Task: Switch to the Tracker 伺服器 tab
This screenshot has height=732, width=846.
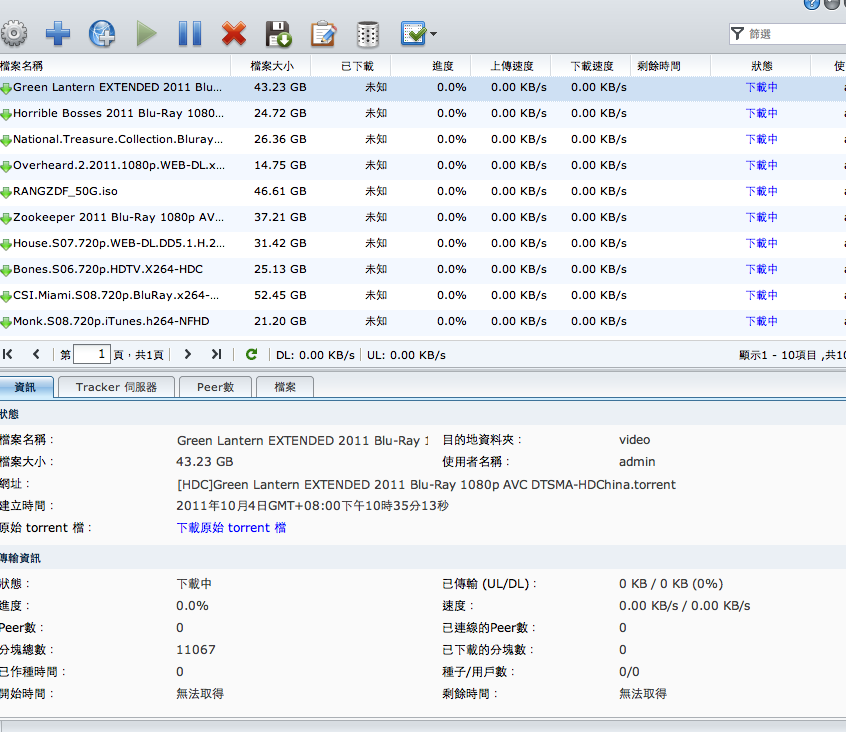Action: 116,387
